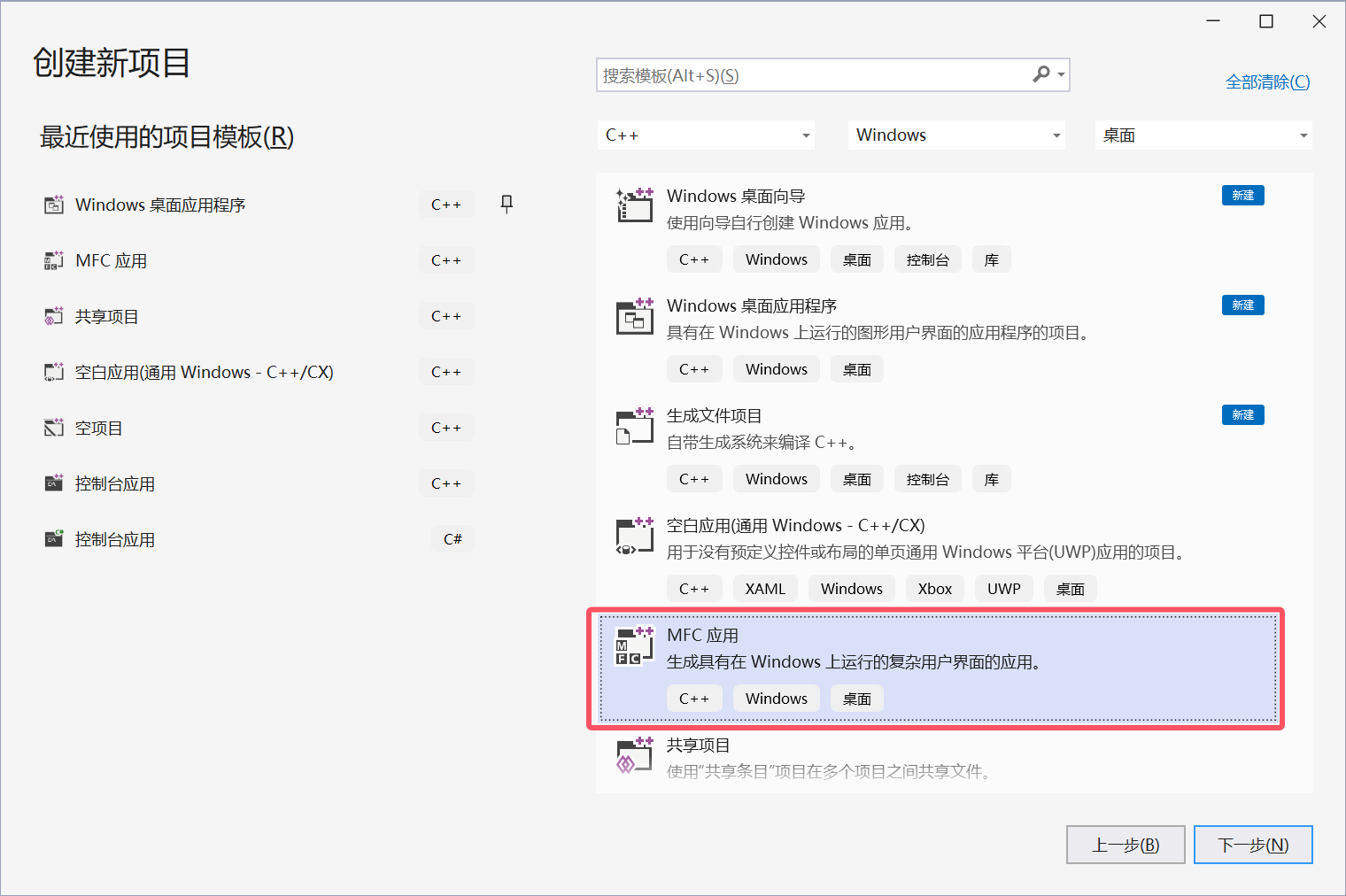The height and width of the screenshot is (896, 1346).
Task: Click the 桌面 tag under MFC 应用 template
Action: tap(857, 699)
